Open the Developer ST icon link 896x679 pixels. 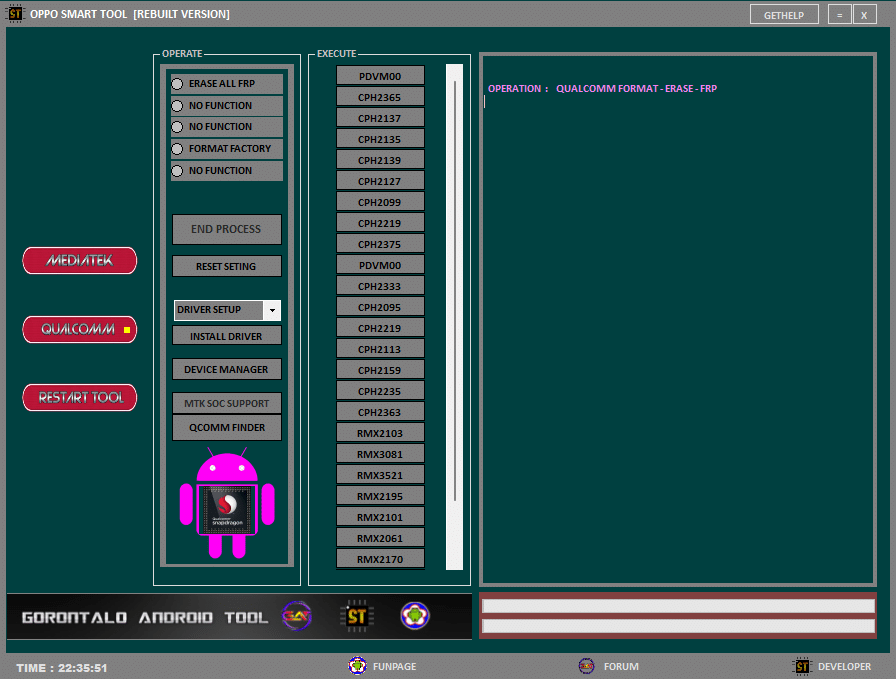coord(802,666)
